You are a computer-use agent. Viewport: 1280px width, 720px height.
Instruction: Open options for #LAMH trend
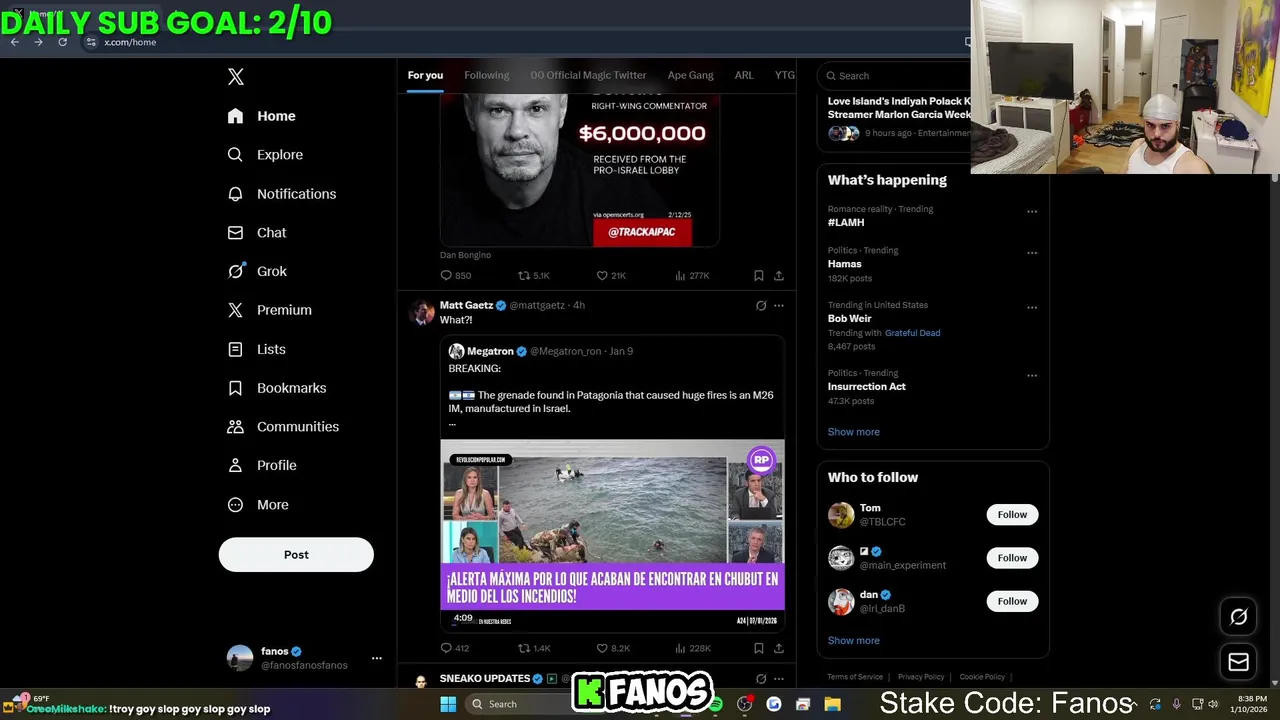(1032, 211)
